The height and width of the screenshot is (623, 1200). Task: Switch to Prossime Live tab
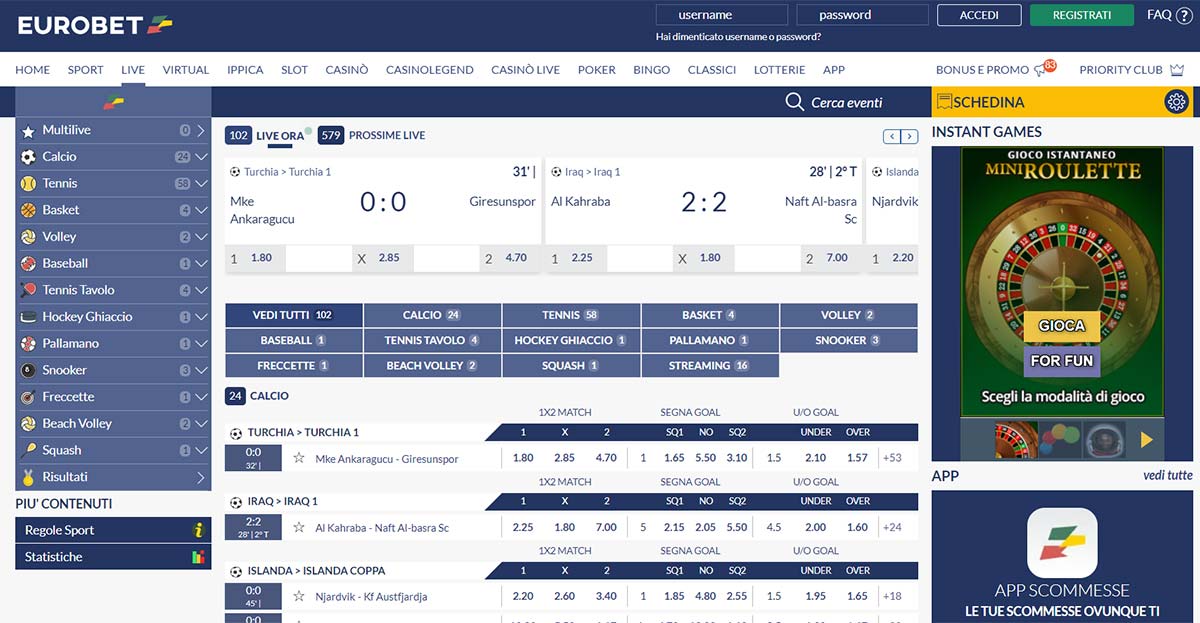click(x=386, y=135)
